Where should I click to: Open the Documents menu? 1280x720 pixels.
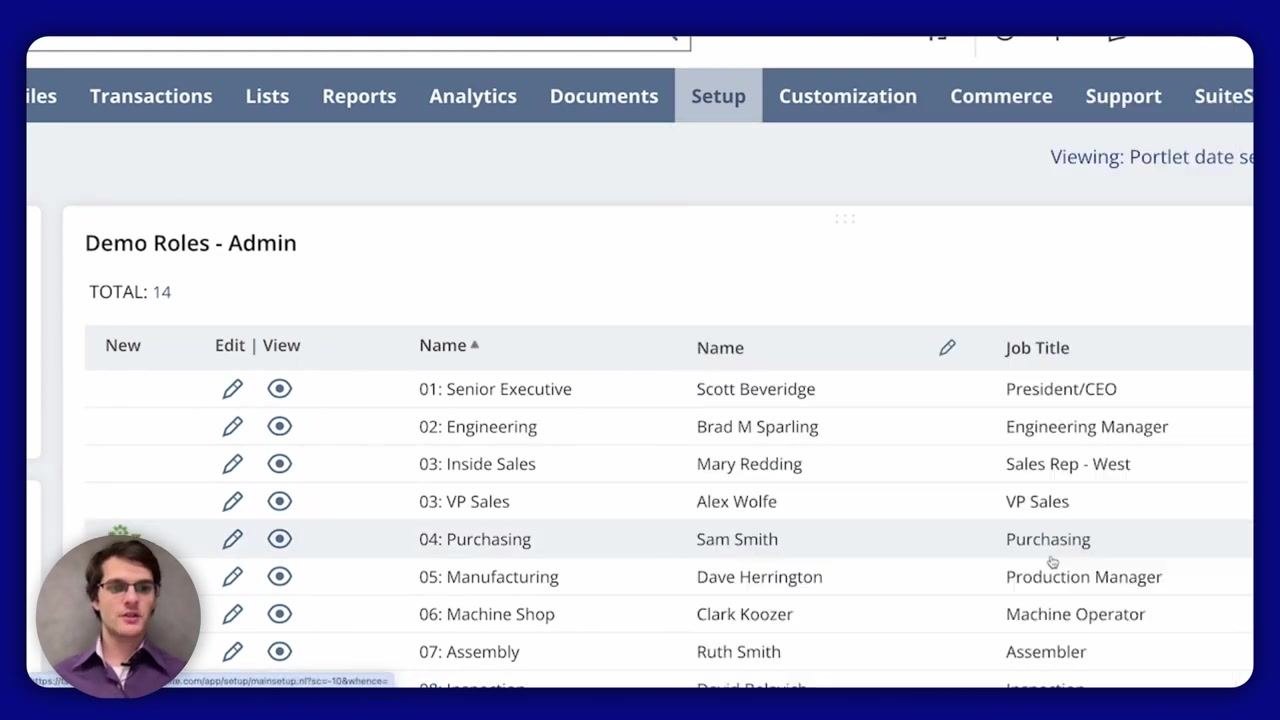click(x=604, y=96)
